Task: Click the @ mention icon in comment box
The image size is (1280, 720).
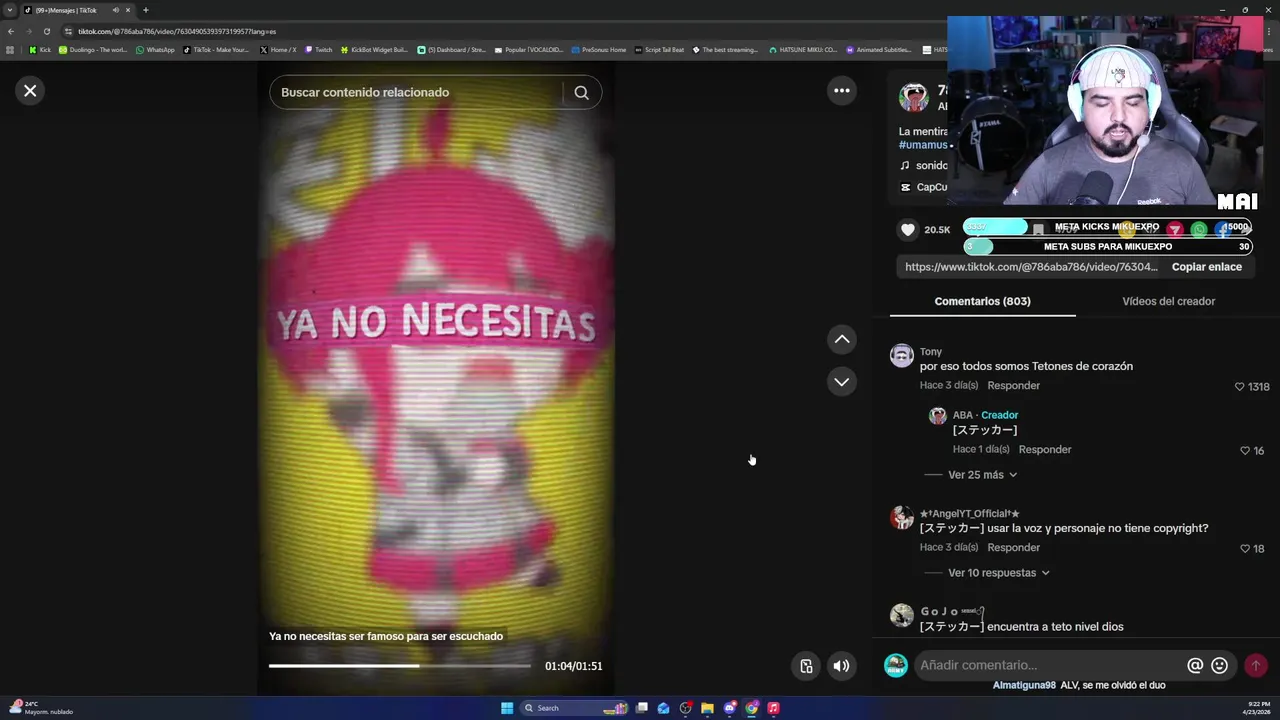Action: pos(1195,665)
